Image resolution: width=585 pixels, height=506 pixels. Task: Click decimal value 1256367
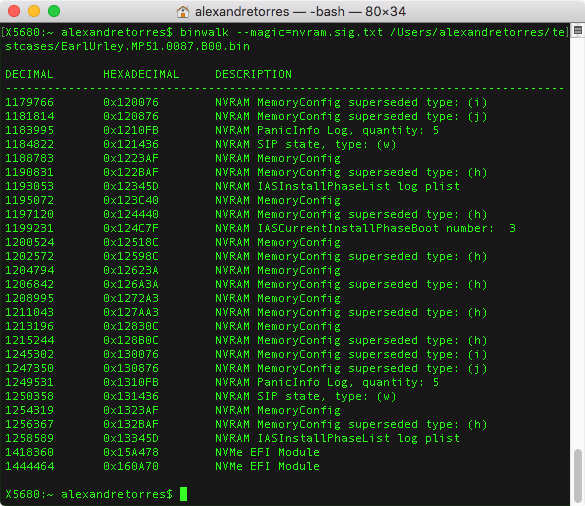pyautogui.click(x=29, y=424)
